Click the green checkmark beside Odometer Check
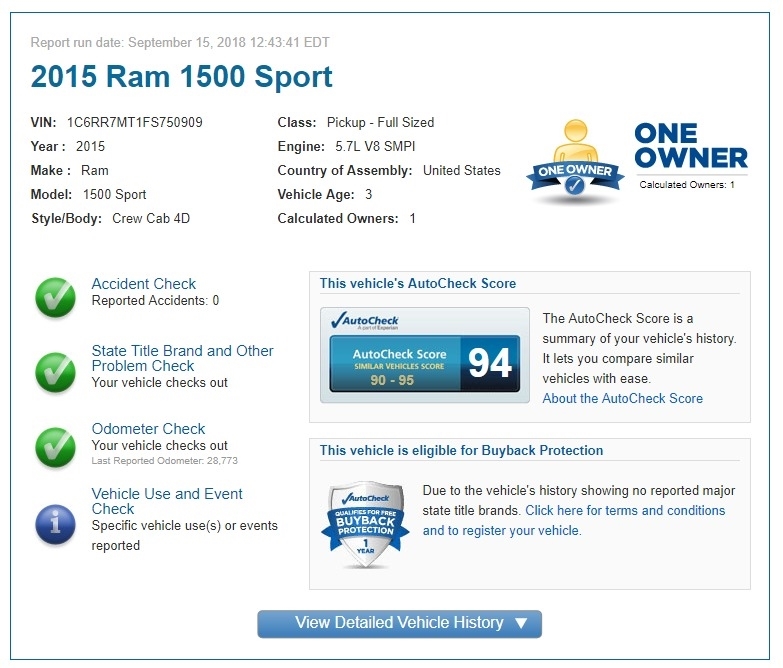The width and height of the screenshot is (783, 668). tap(55, 446)
